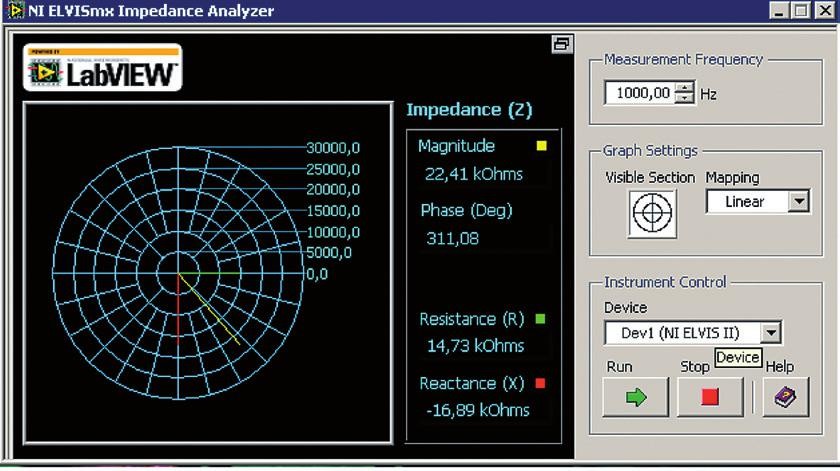This screenshot has width=840, height=471.
Task: Click the red Stop square button
Action: click(710, 397)
